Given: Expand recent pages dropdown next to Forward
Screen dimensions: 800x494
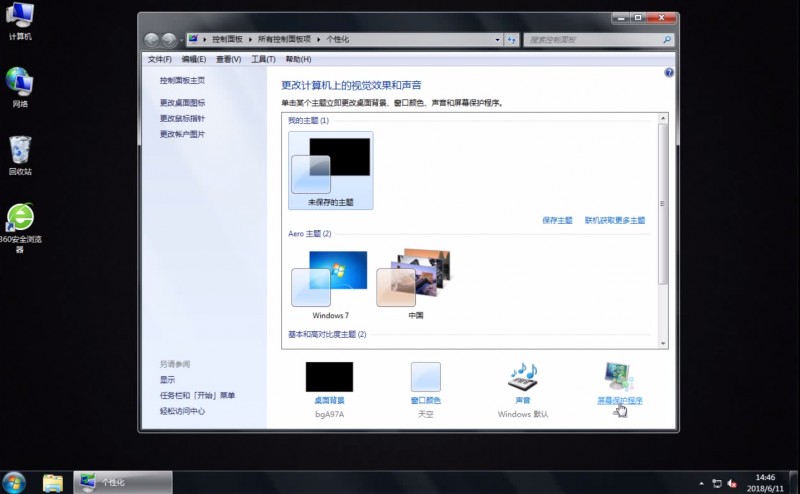Looking at the screenshot, I should (182, 40).
